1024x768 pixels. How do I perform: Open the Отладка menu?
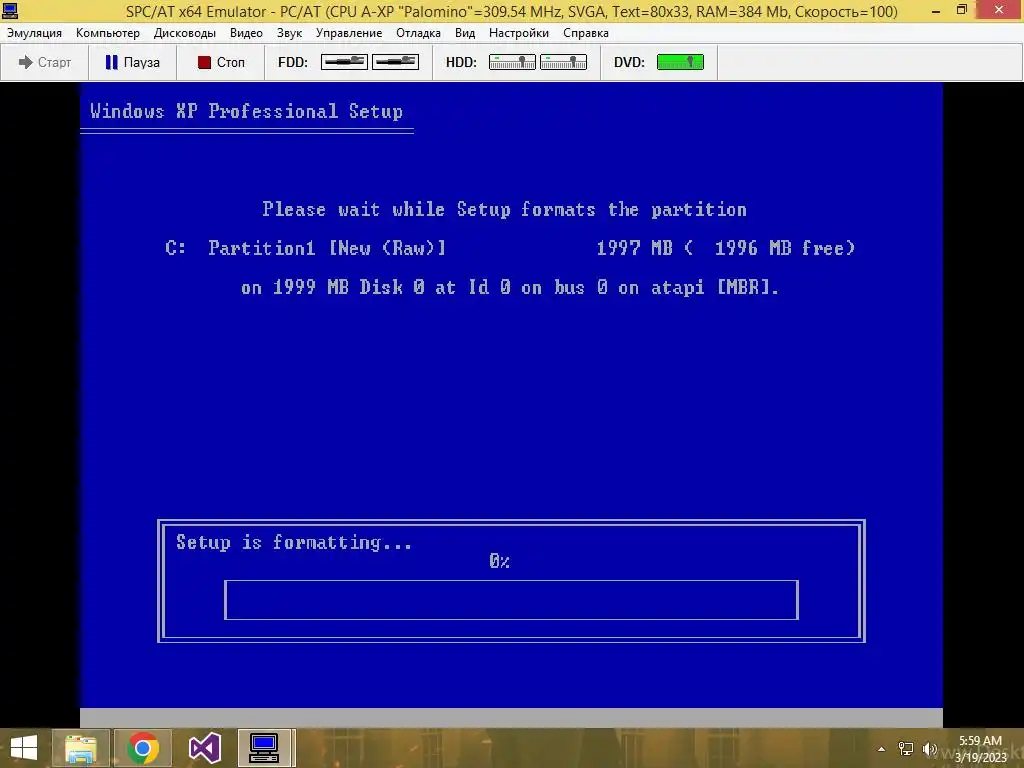pyautogui.click(x=418, y=33)
